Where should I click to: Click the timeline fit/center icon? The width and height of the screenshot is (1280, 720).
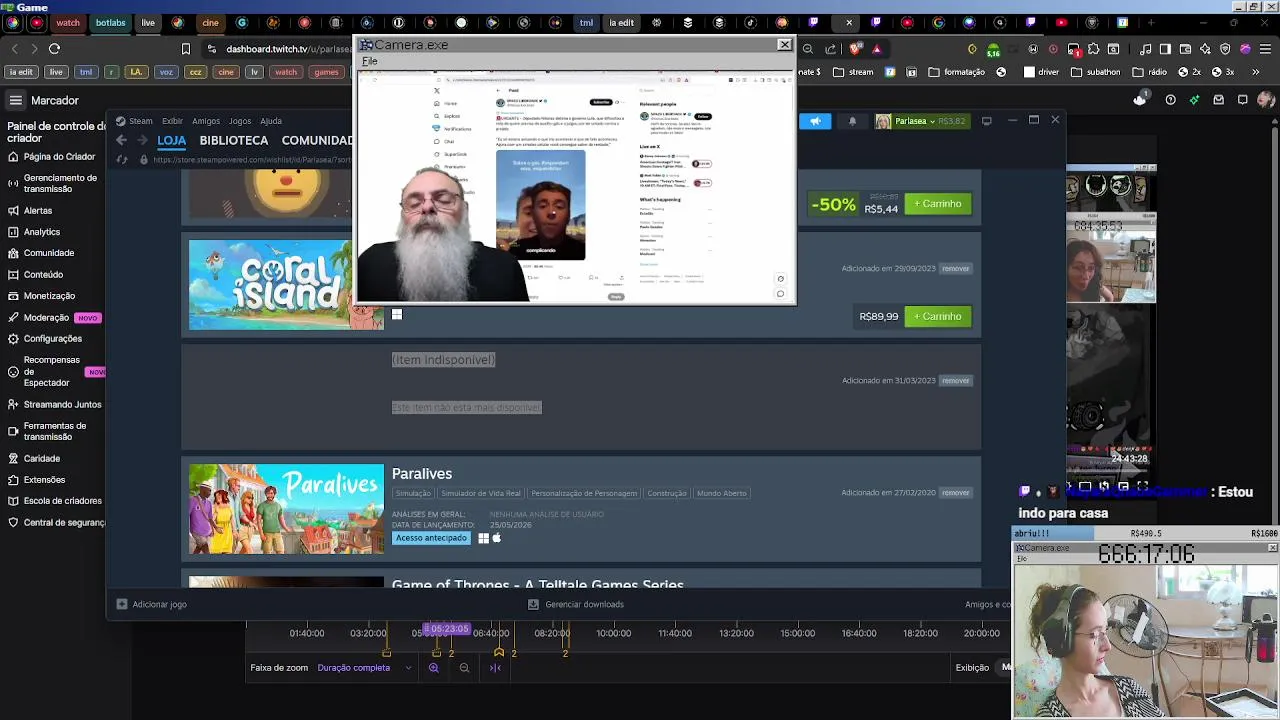495,668
